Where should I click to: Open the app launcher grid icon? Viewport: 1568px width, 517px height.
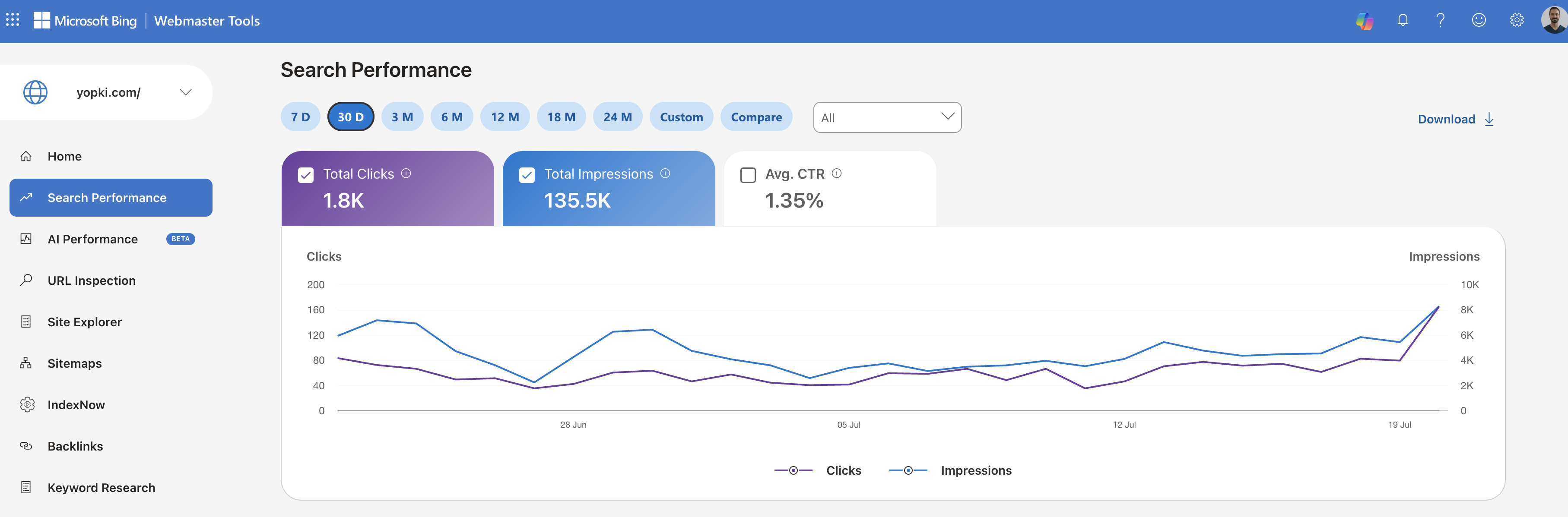13,20
